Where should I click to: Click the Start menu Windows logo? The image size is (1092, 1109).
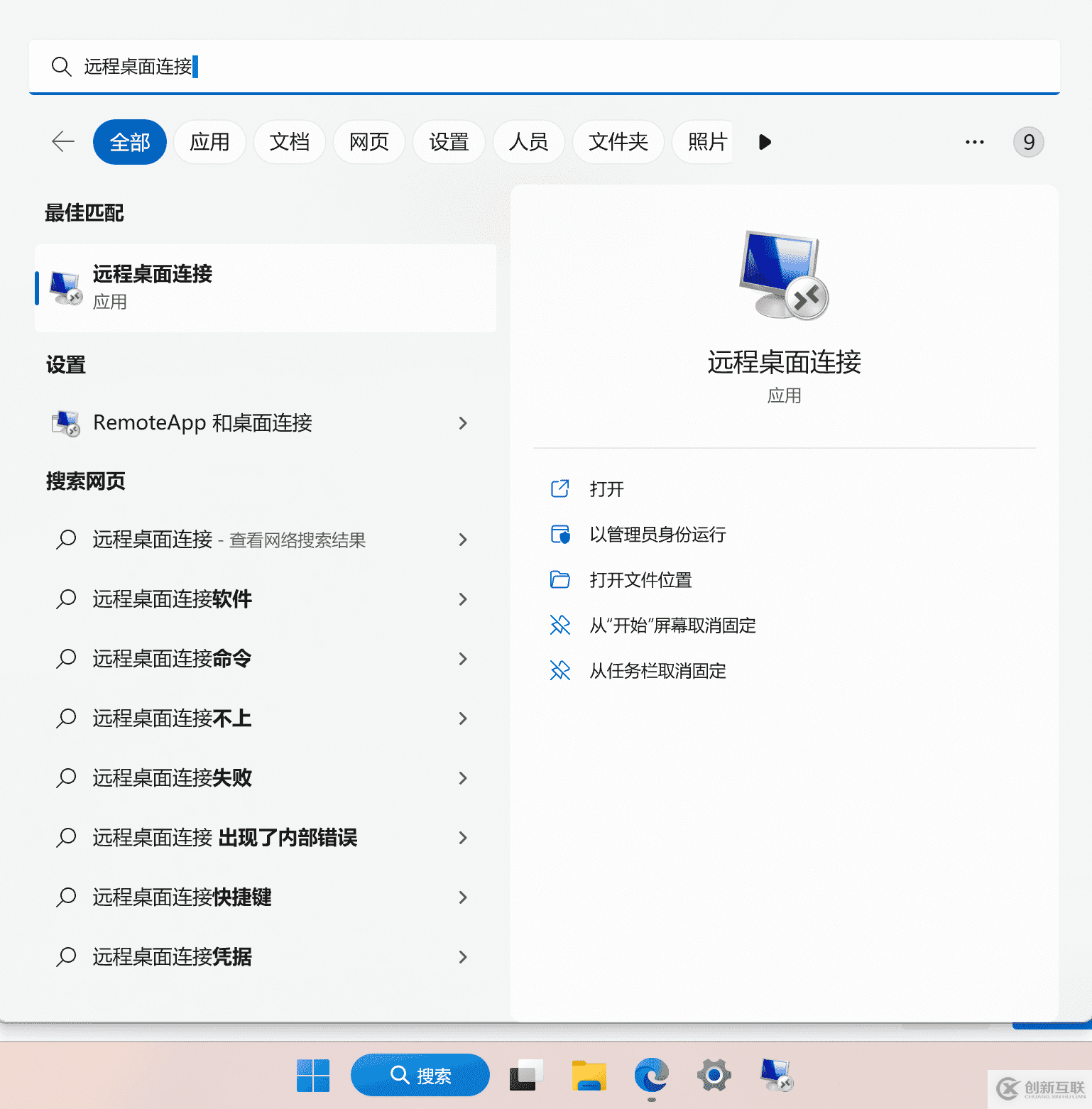pos(313,1075)
